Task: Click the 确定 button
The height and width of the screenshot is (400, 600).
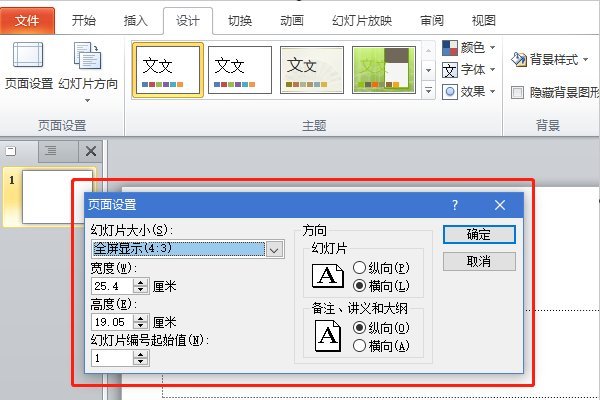Action: [x=479, y=234]
